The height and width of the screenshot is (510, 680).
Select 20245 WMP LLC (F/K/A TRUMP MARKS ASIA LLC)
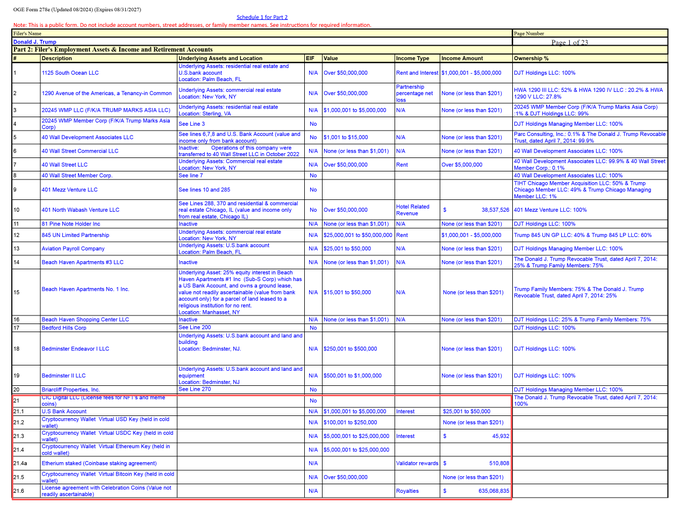[x=106, y=110]
